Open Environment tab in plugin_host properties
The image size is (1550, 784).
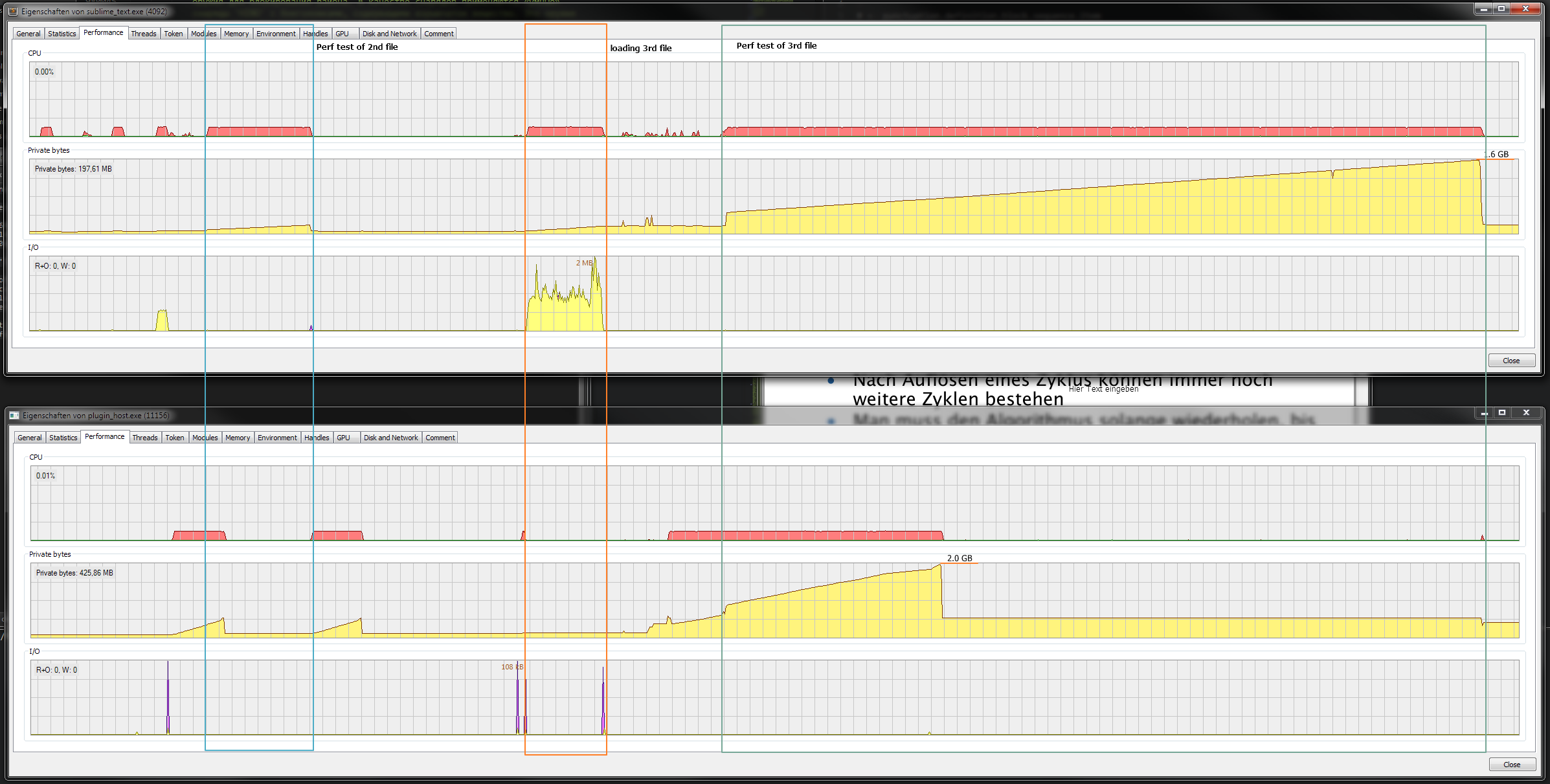[x=277, y=438]
